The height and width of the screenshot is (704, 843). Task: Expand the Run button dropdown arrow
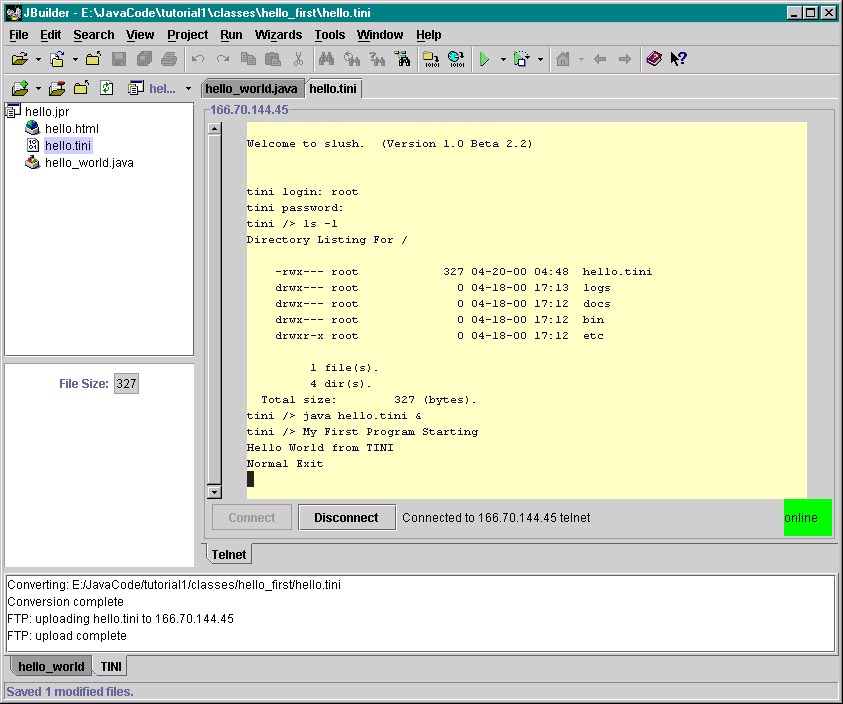pos(503,60)
